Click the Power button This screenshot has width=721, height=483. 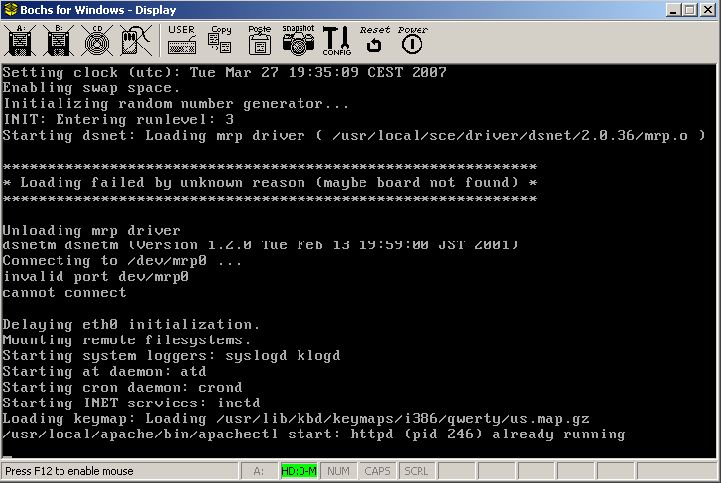pyautogui.click(x=412, y=40)
